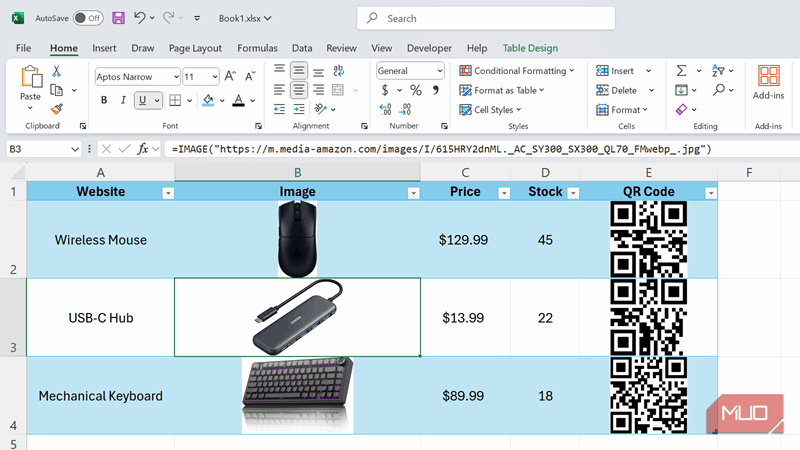
Task: Click the Fill Color paint bucket swatch
Action: tap(208, 100)
